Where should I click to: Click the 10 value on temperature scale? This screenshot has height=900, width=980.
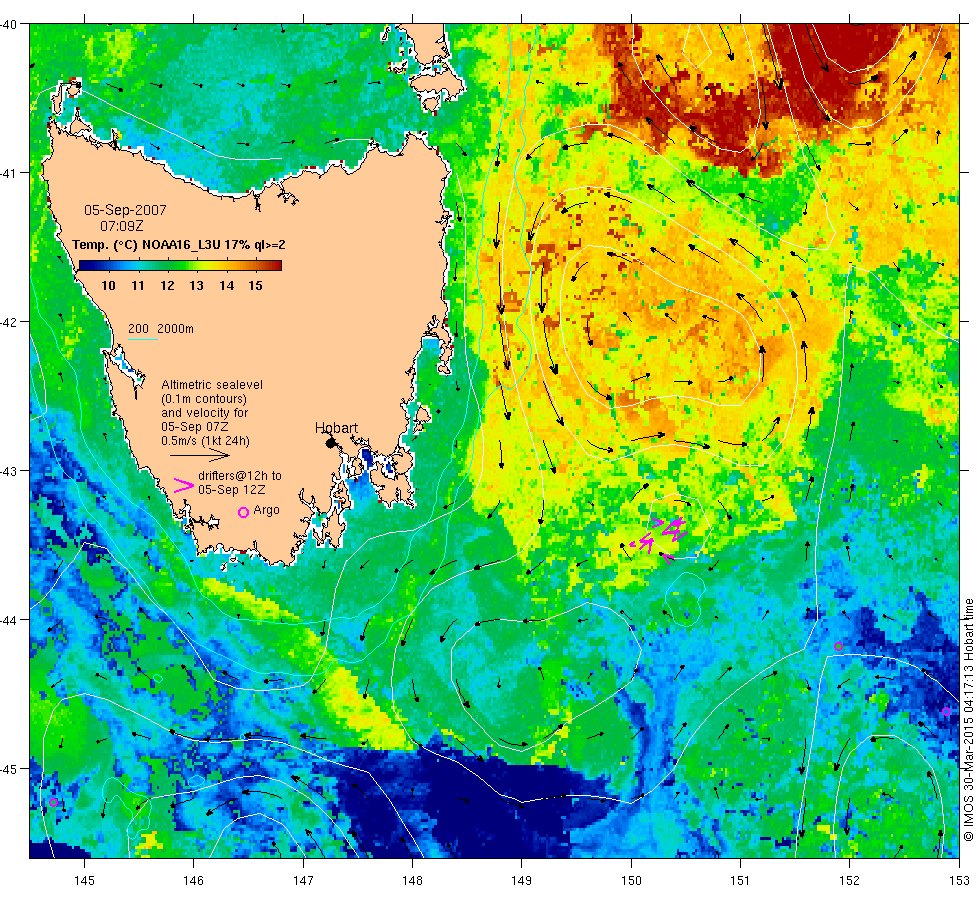[108, 286]
